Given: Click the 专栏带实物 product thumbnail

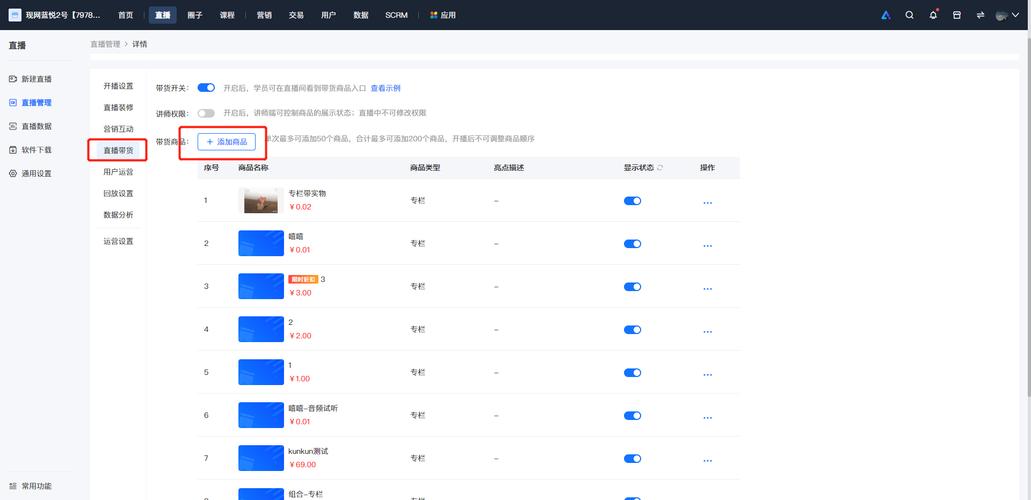Looking at the screenshot, I should coord(261,201).
